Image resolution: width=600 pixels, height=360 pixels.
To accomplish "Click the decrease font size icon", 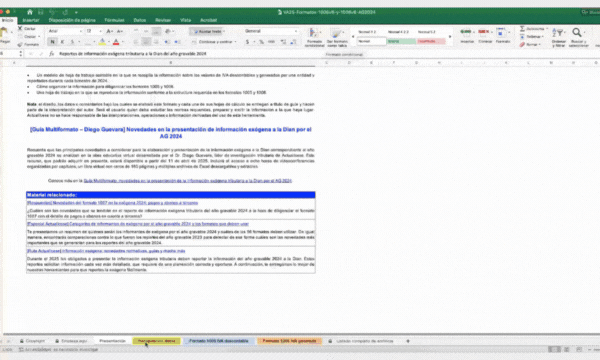I will [x=120, y=31].
